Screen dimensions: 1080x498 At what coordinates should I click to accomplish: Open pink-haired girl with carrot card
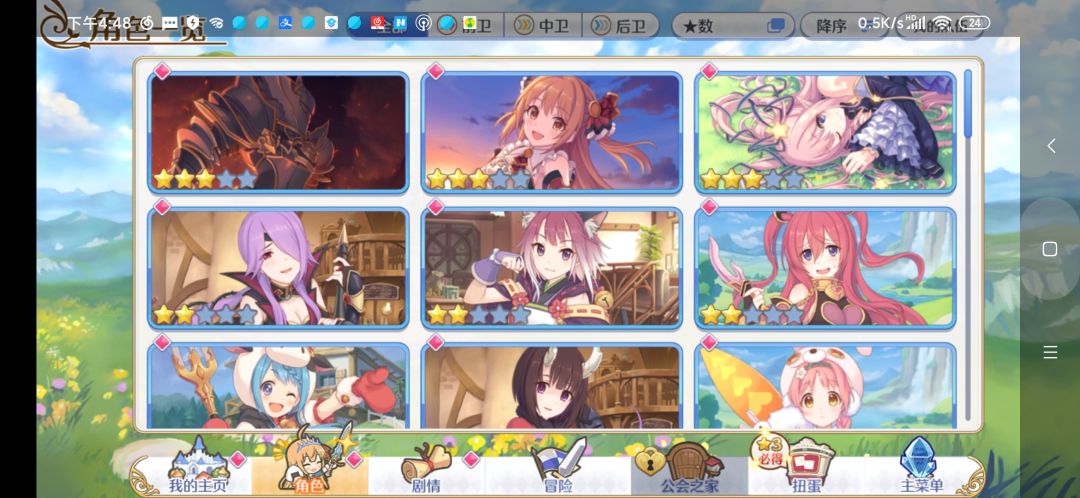click(x=825, y=386)
